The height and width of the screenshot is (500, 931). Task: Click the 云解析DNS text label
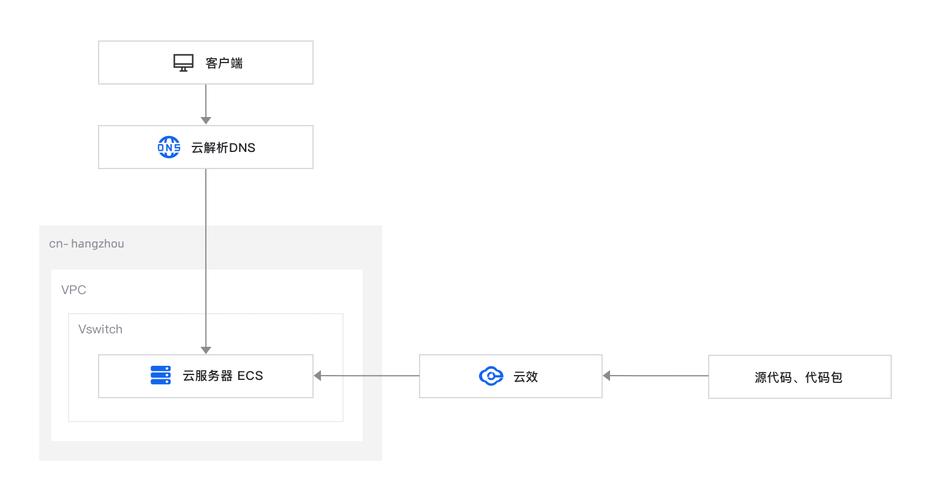click(223, 147)
